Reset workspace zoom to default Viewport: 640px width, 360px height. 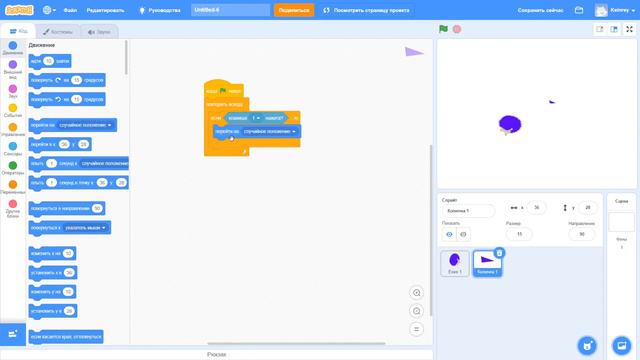pos(416,329)
